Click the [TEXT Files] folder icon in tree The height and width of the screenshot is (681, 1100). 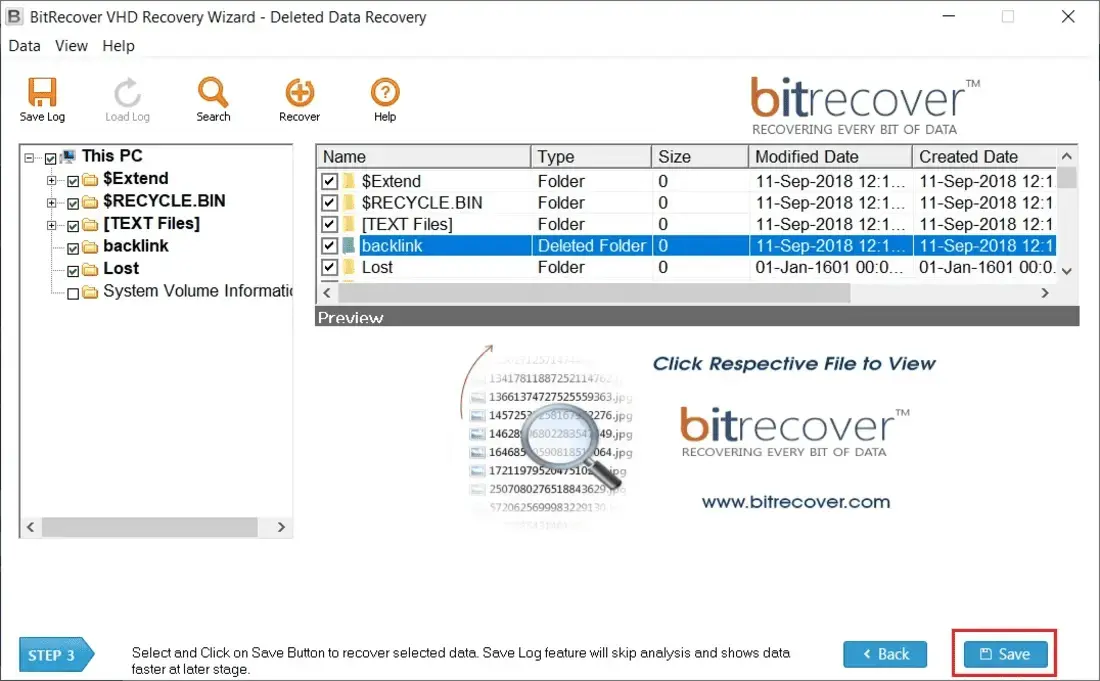(90, 224)
